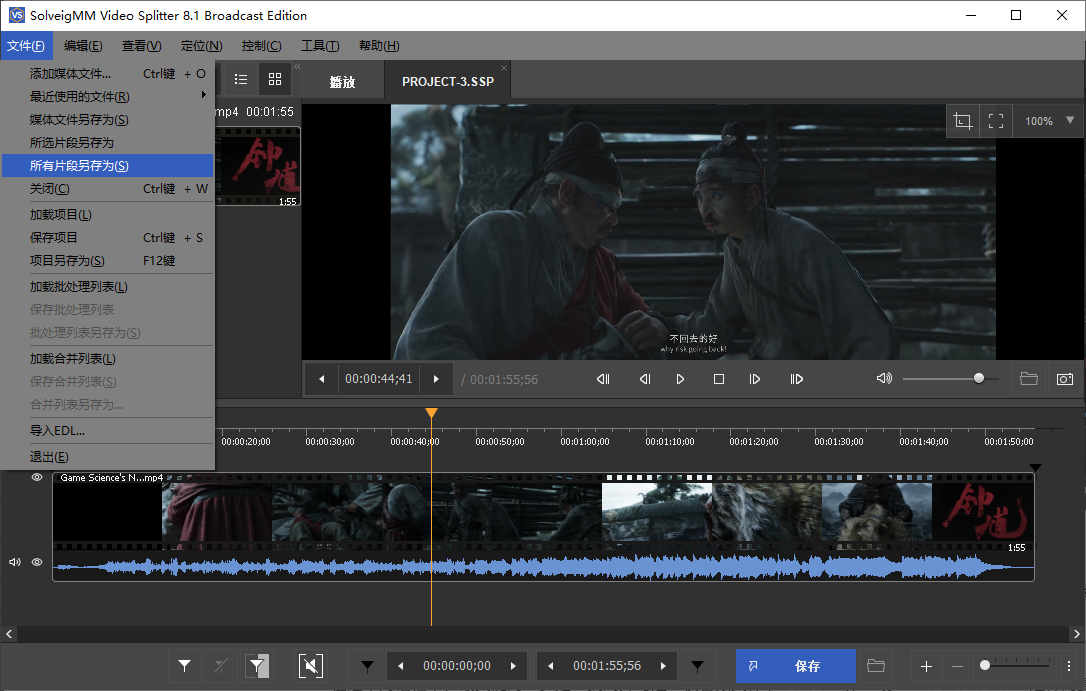Click the audio silence icon in bottom toolbar

[x=310, y=666]
